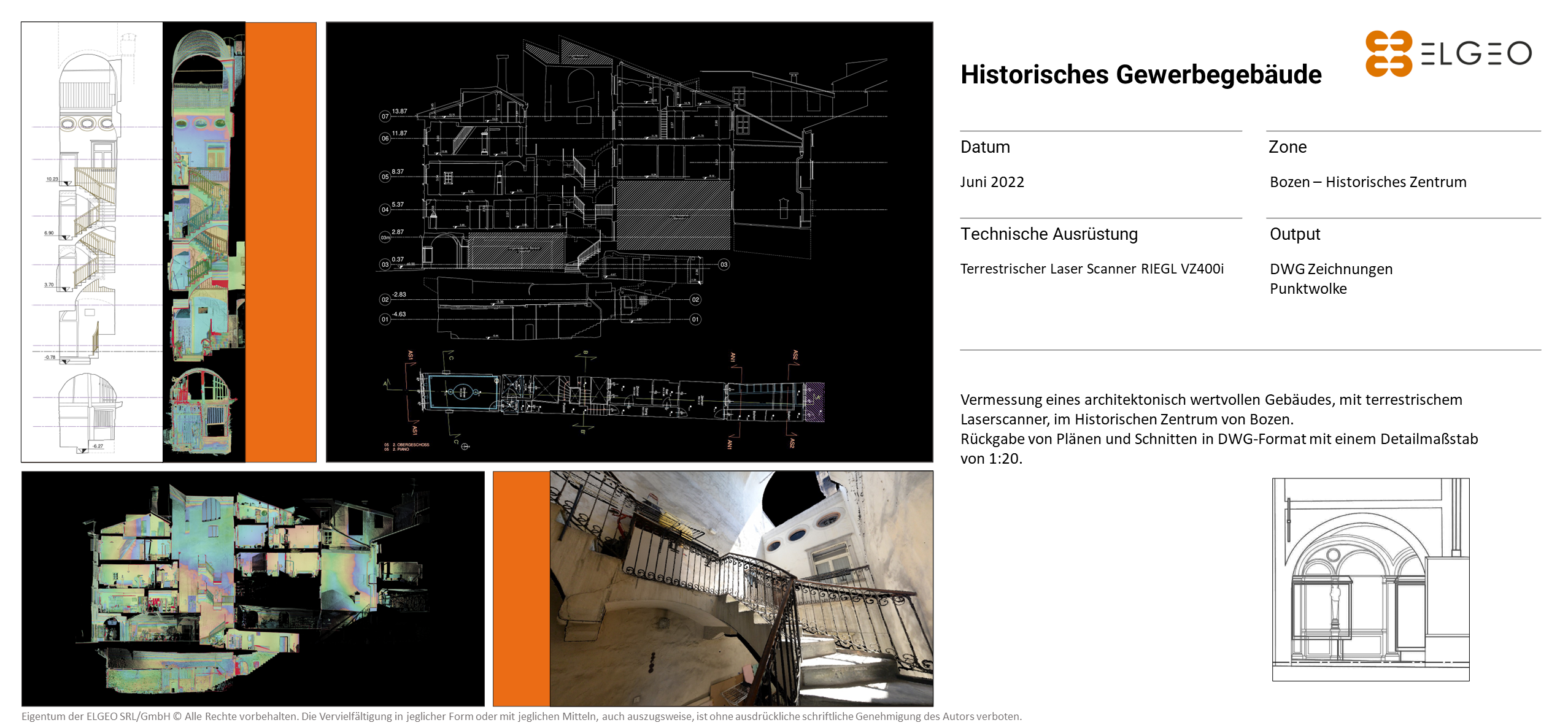Select the white staircase section line drawing
Viewport: 1568px width, 728px height.
[x=92, y=242]
